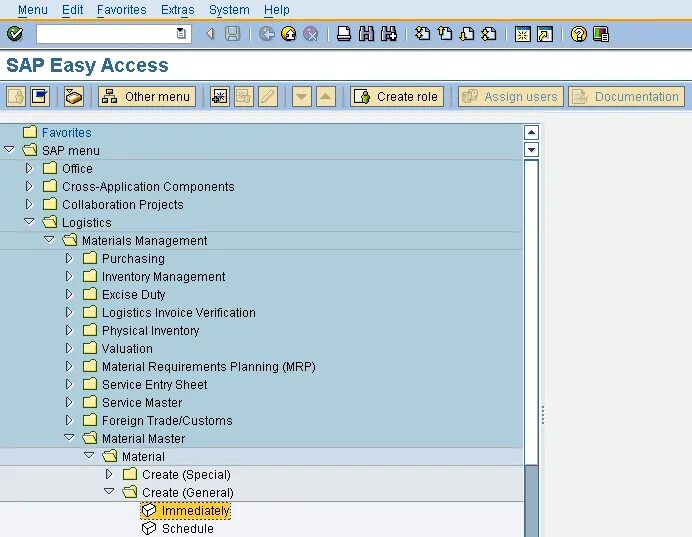This screenshot has width=692, height=537.
Task: Click the SAP Menu toolbar icon
Action: (x=40, y=97)
